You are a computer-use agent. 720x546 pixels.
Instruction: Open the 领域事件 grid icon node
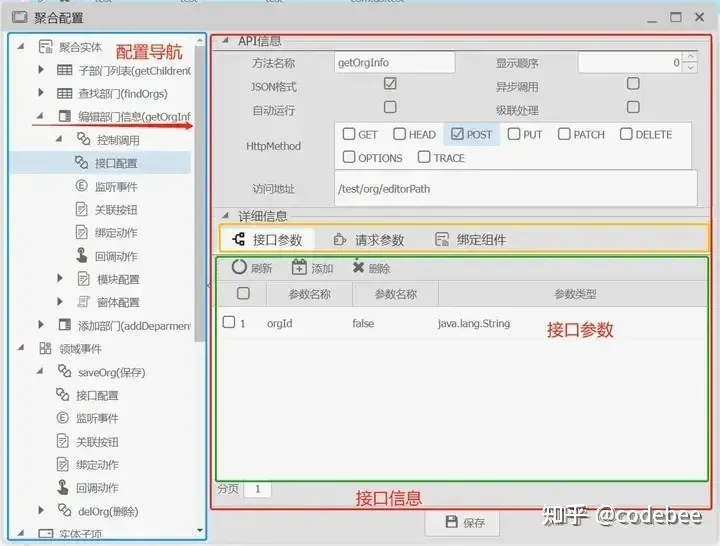(45, 349)
